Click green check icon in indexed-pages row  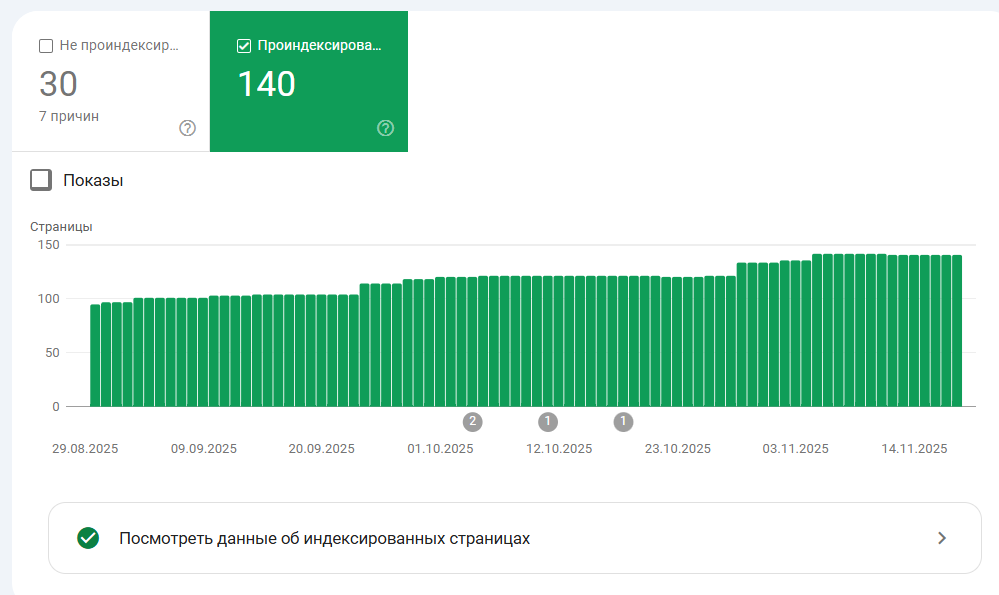coord(88,538)
